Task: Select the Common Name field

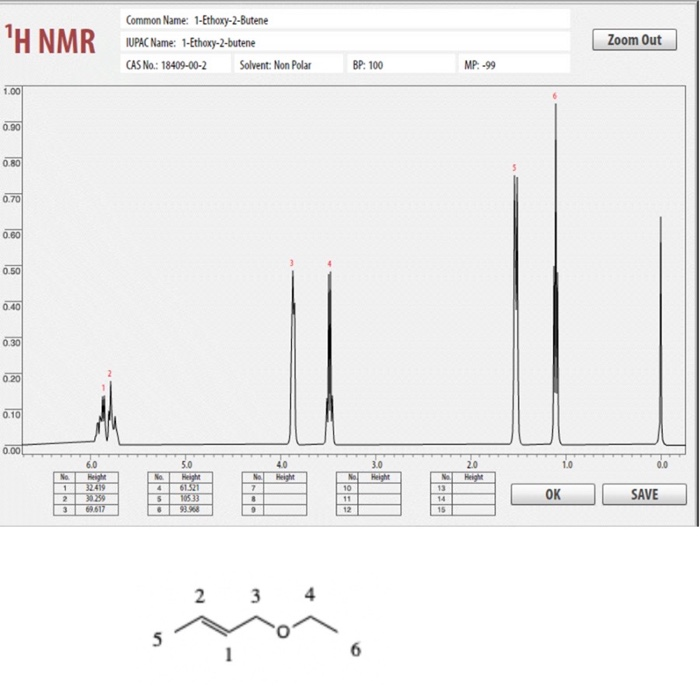Action: pyautogui.click(x=345, y=20)
